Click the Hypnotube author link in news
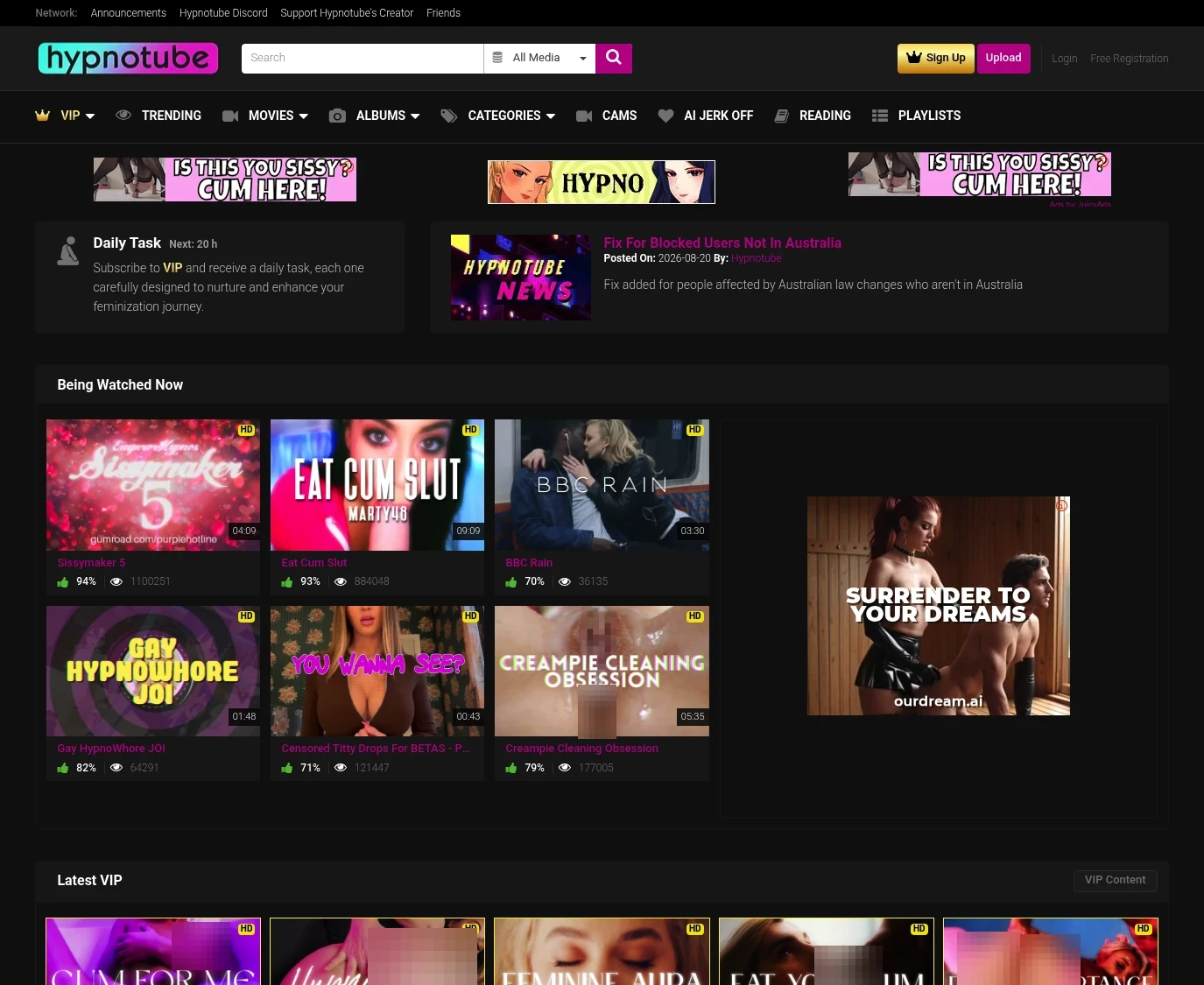This screenshot has width=1204, height=985. point(757,258)
